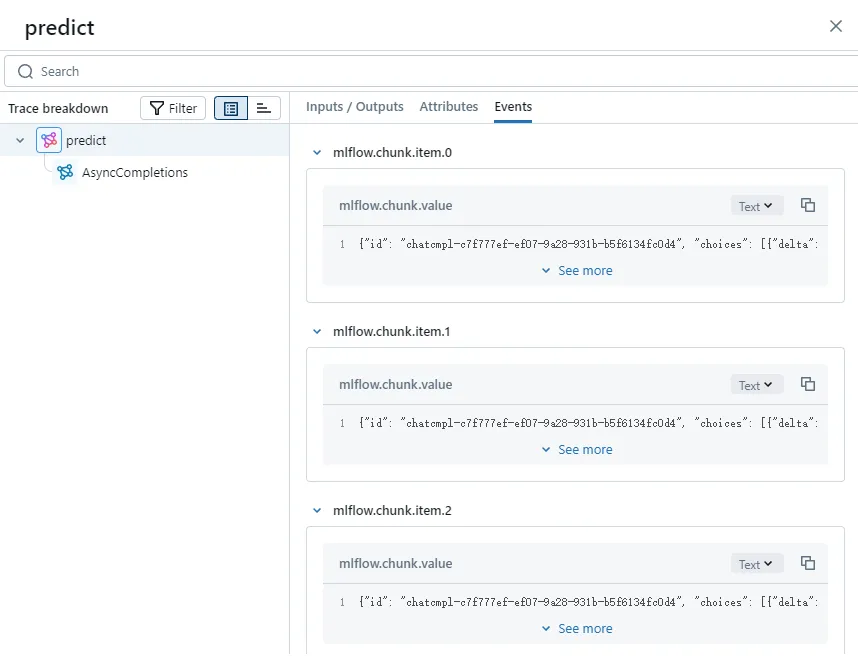Click mlflow.chunk.item.0 heading text
Image resolution: width=858 pixels, height=659 pixels.
392,153
